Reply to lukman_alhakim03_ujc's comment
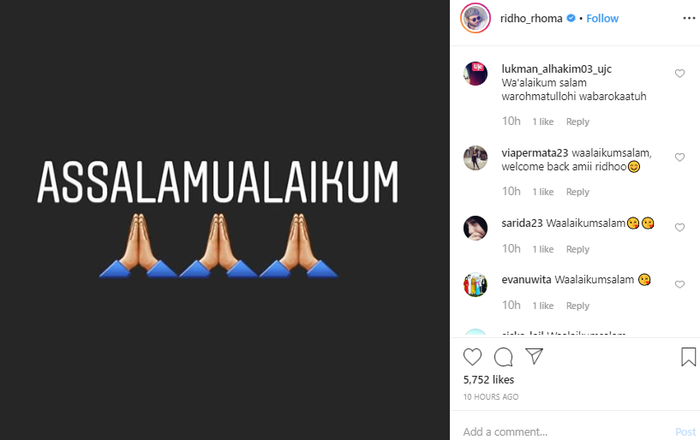 (578, 122)
